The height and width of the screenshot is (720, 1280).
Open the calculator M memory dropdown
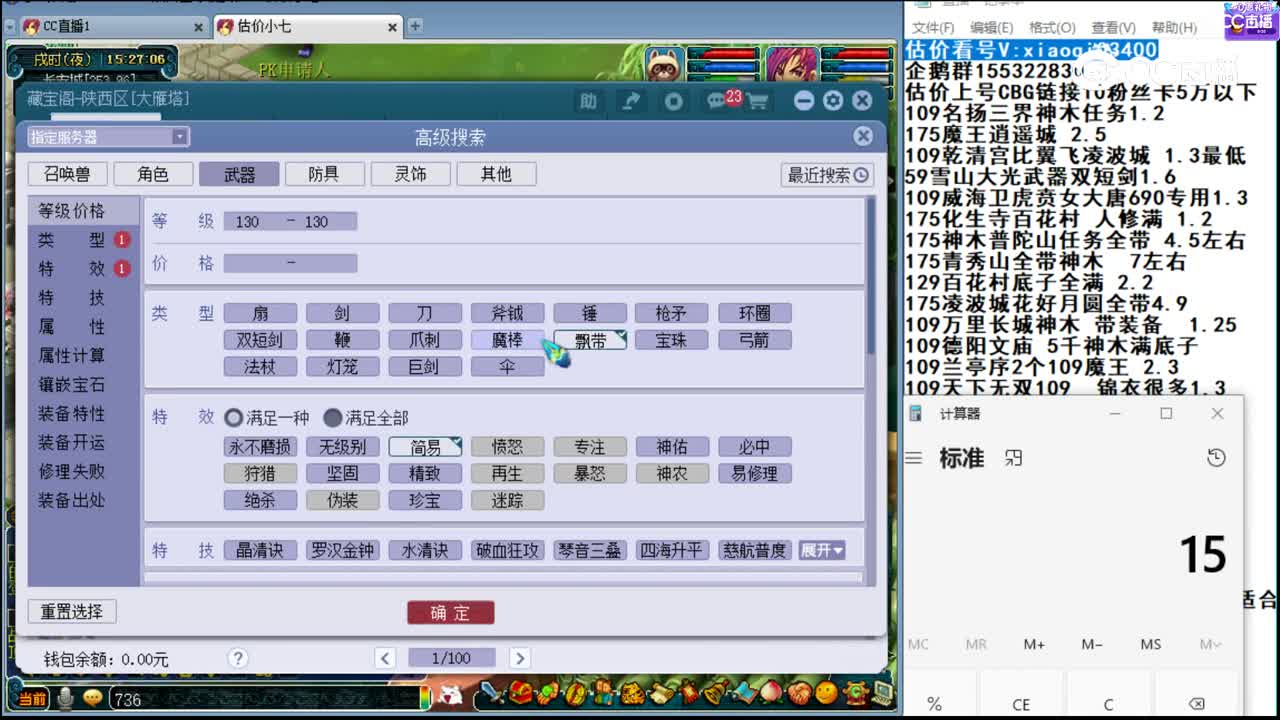pyautogui.click(x=1209, y=644)
